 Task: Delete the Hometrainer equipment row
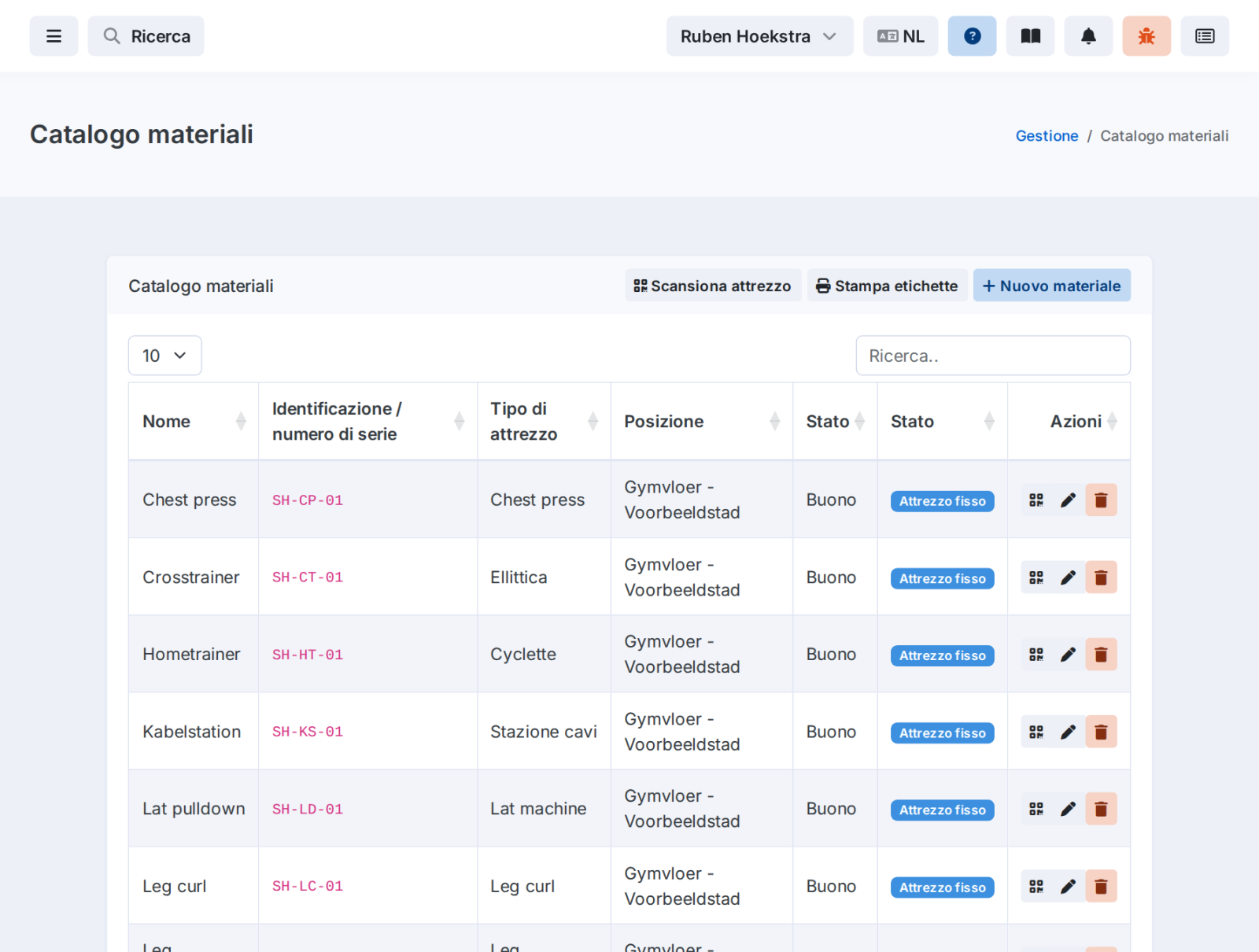pyautogui.click(x=1101, y=655)
